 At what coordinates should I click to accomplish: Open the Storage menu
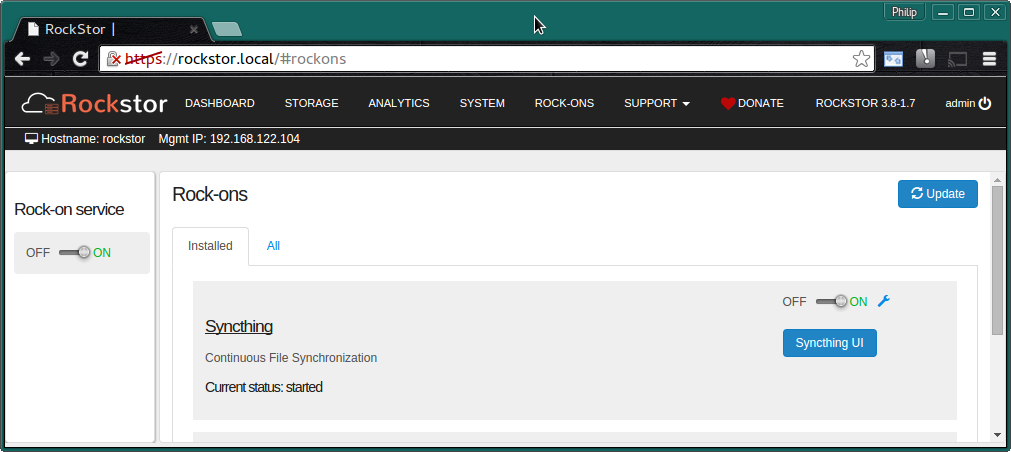coord(311,103)
